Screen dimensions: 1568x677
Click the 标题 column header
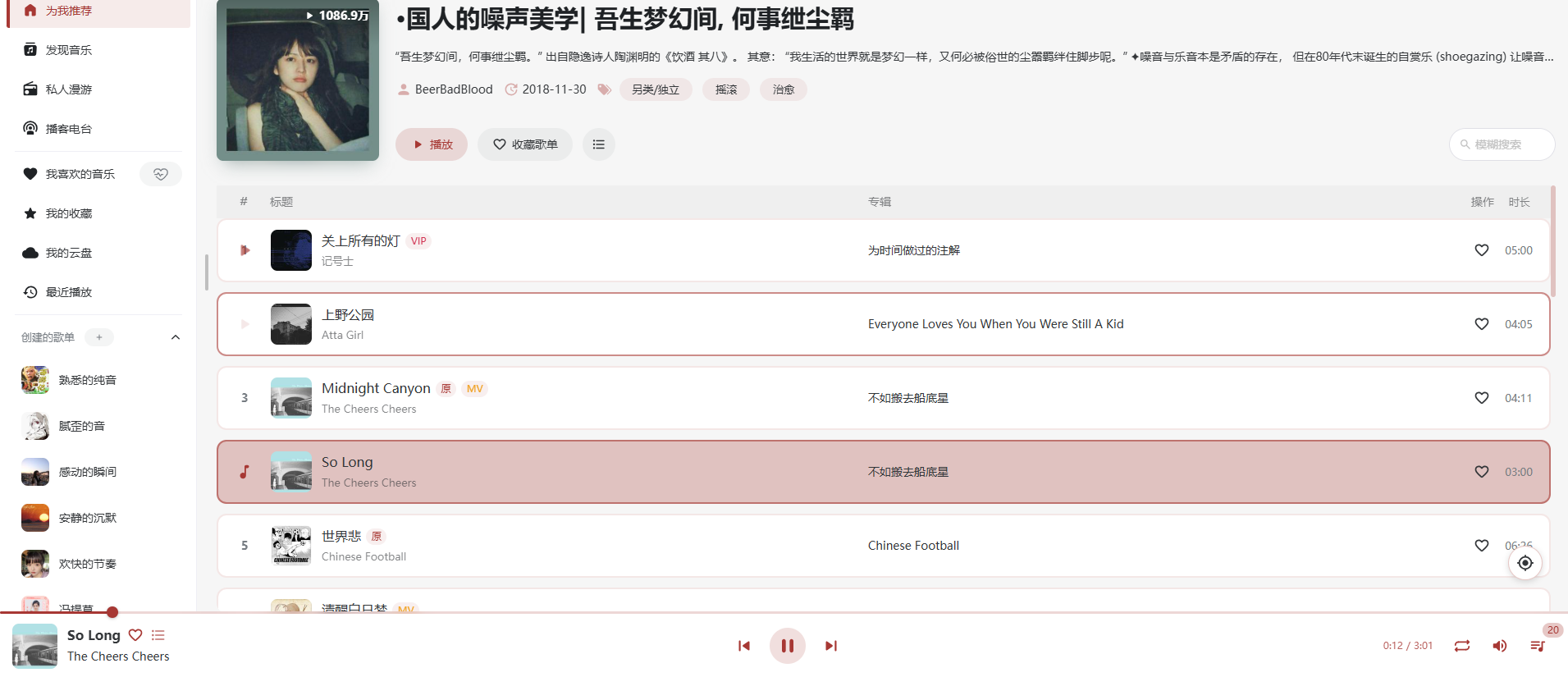pyautogui.click(x=281, y=202)
